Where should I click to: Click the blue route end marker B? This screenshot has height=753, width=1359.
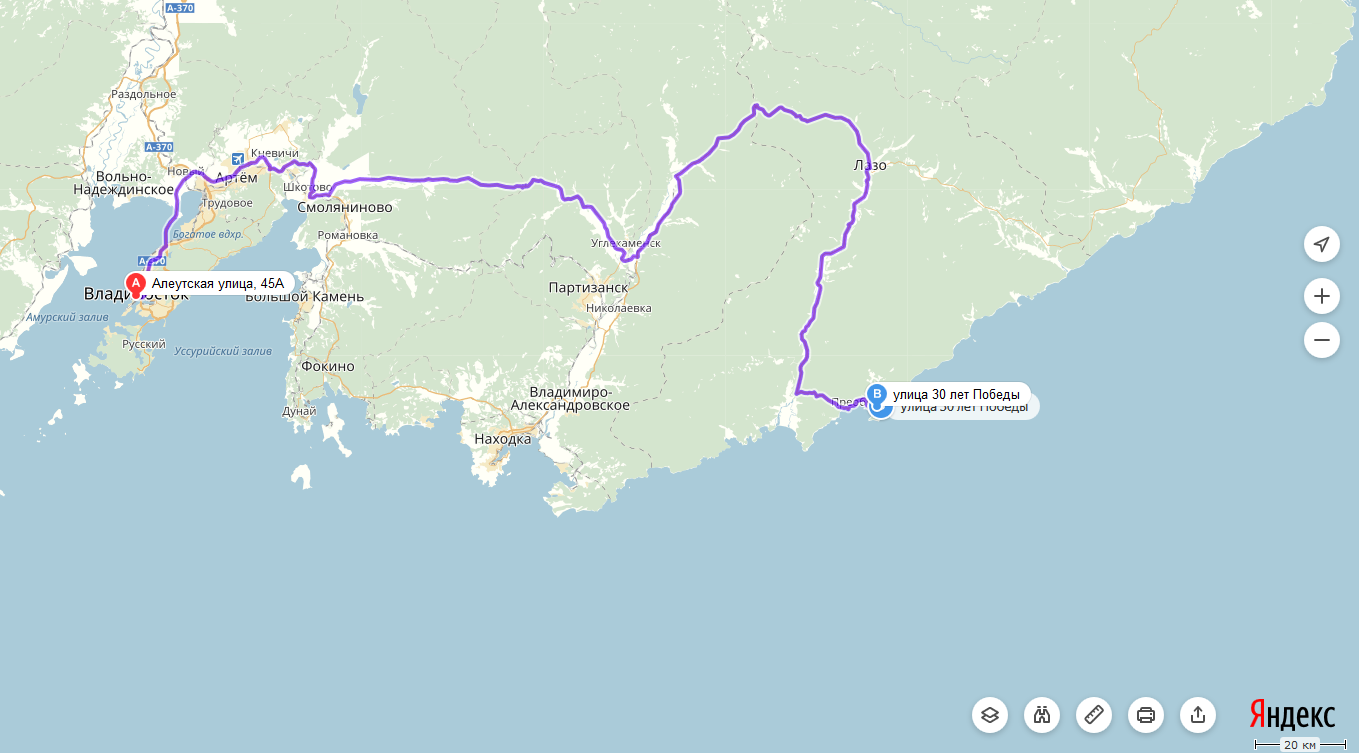click(x=877, y=393)
